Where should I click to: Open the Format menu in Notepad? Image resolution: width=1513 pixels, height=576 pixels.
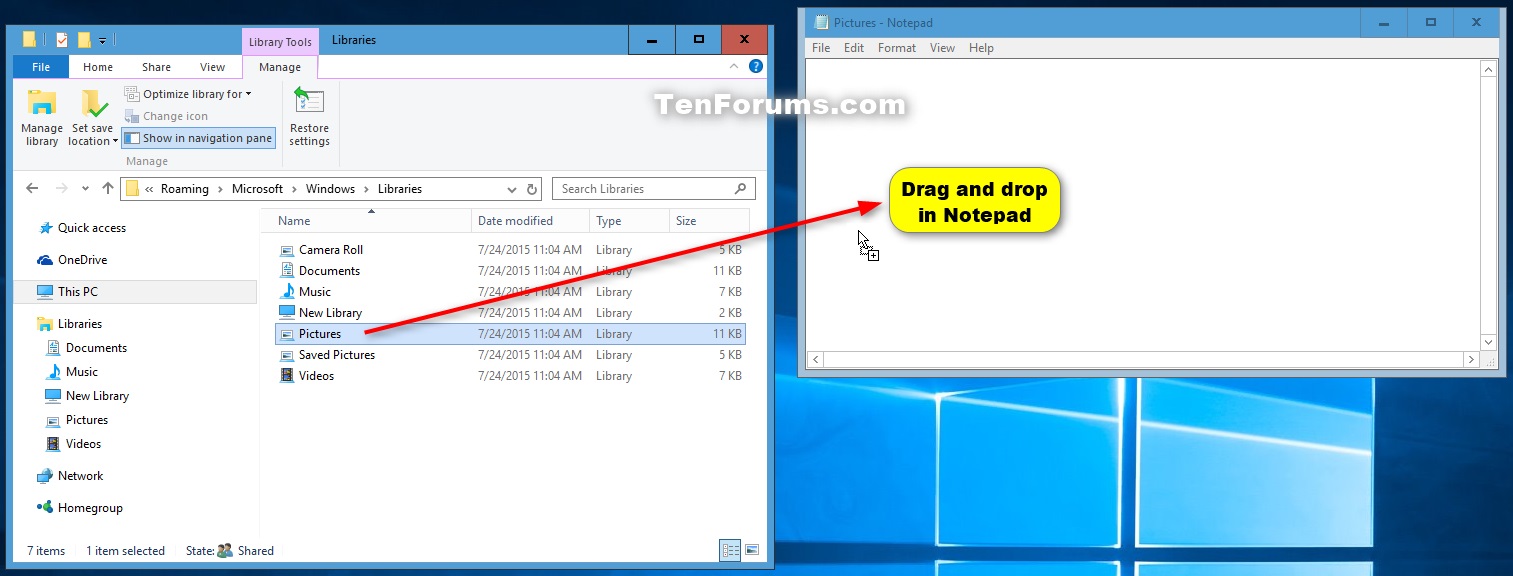[896, 47]
